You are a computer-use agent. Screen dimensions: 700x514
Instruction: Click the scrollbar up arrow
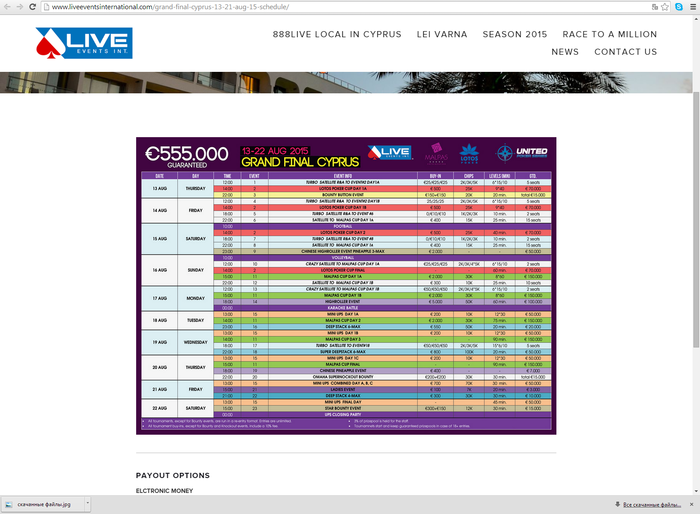(696, 19)
